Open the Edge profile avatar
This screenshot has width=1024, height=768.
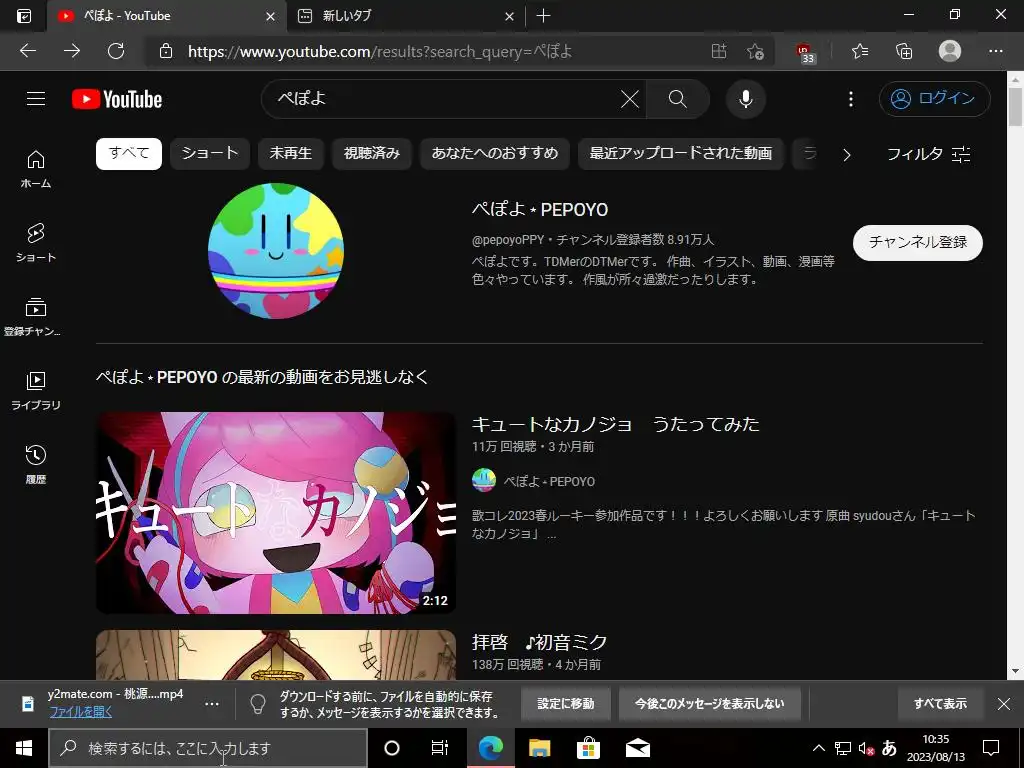pyautogui.click(x=950, y=51)
